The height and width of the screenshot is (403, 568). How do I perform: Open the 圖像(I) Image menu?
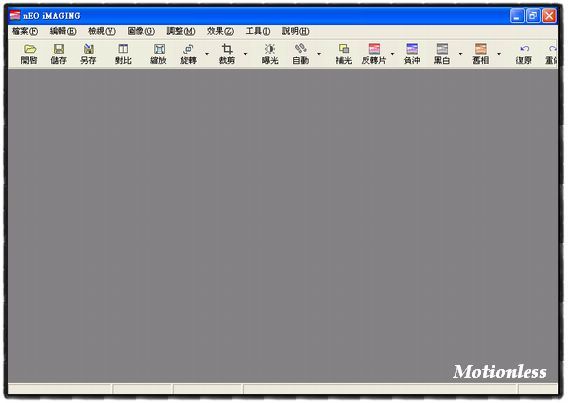pos(141,32)
